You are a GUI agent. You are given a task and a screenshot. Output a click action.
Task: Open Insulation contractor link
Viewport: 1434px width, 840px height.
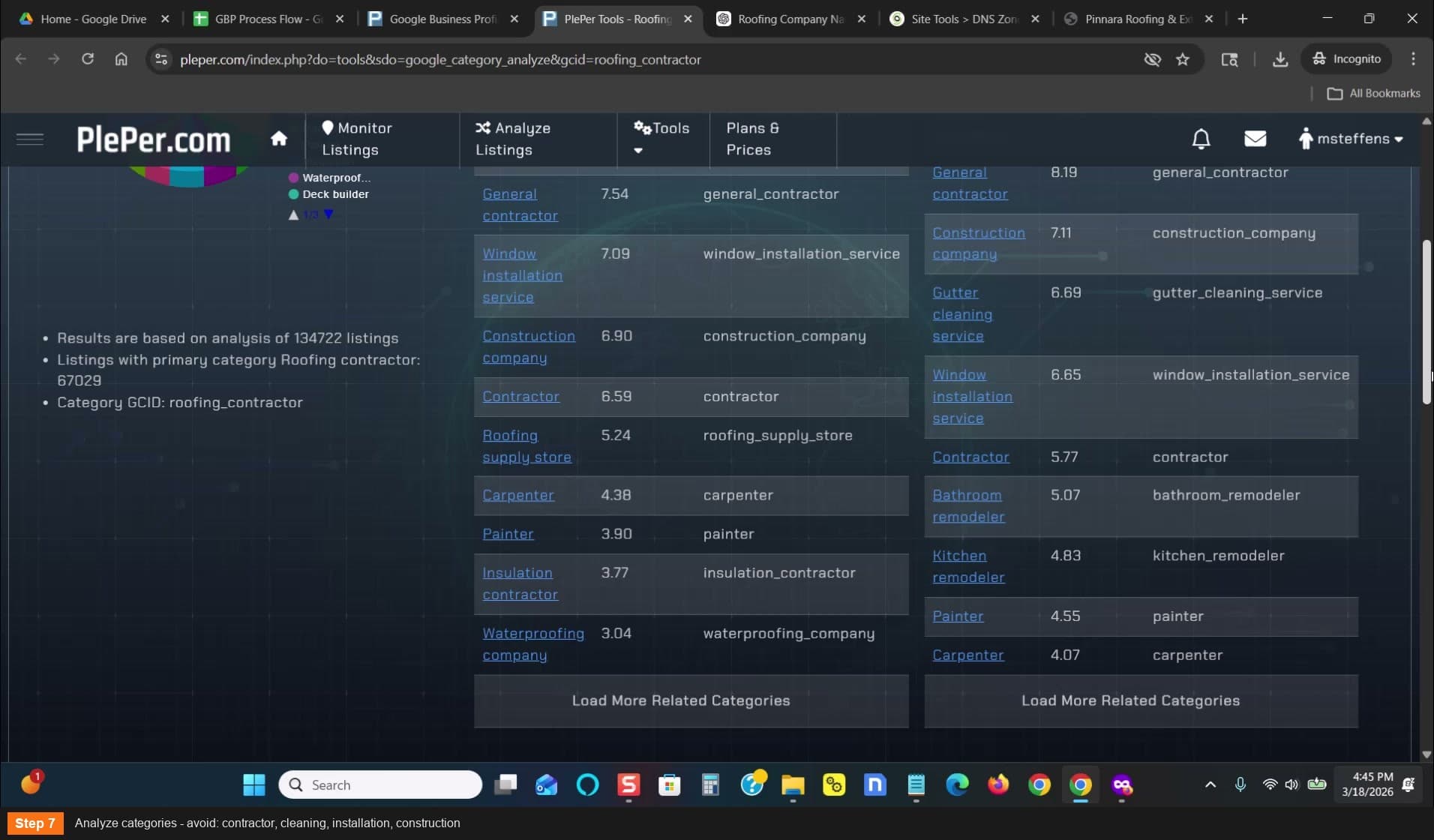tap(520, 583)
